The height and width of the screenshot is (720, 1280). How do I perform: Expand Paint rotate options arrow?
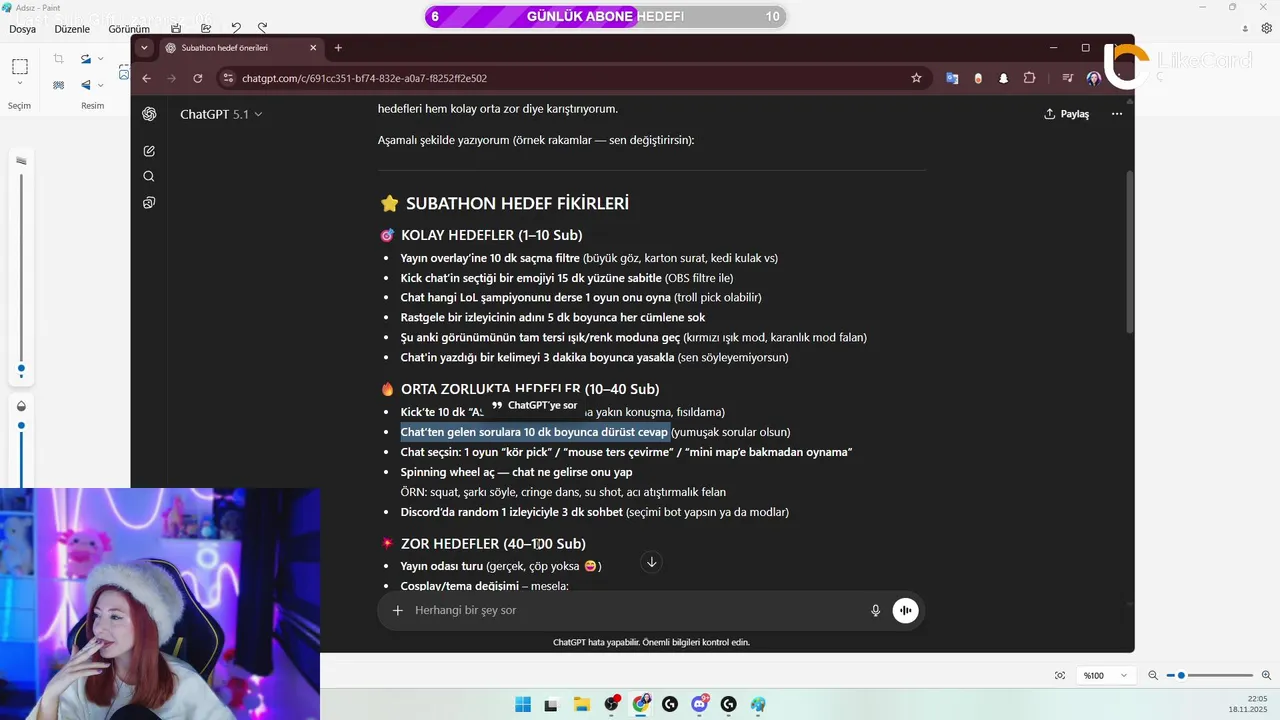pyautogui.click(x=100, y=59)
